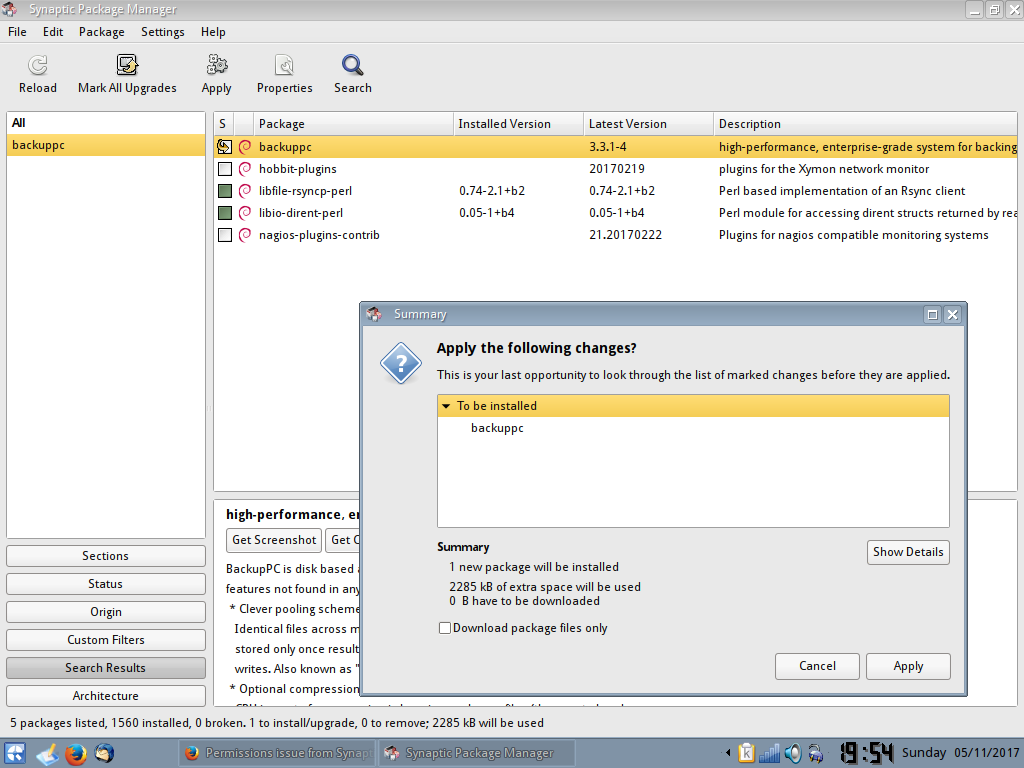Open the Klipper clipboard tray icon
This screenshot has width=1024, height=768.
(x=746, y=754)
